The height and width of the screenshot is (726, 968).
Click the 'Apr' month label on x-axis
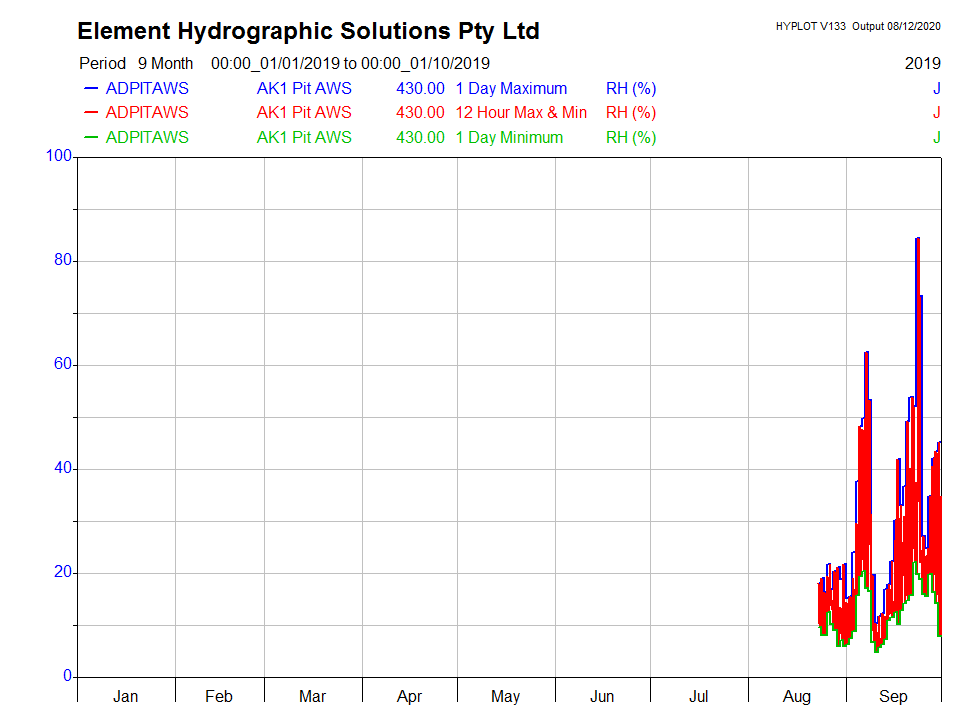pyautogui.click(x=409, y=696)
